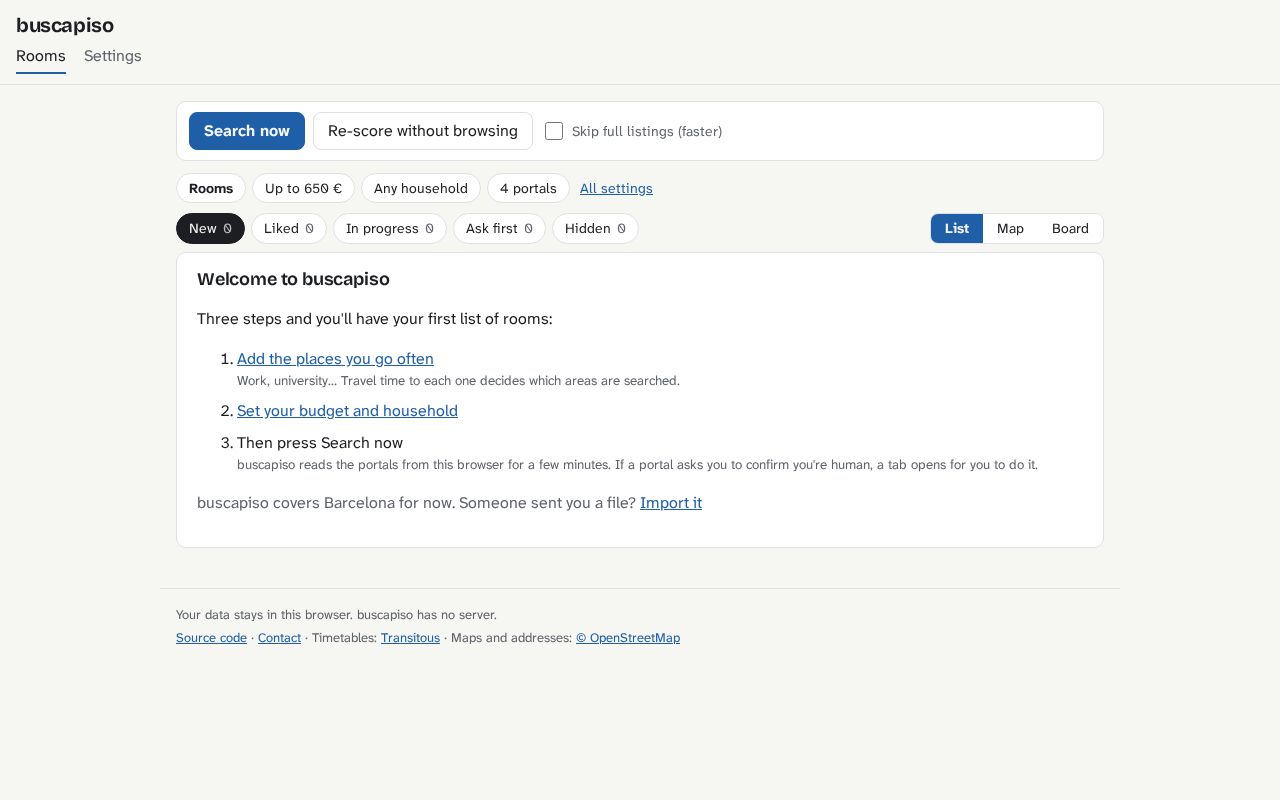Open the Any household chip
Screen dimensions: 1280x800
(x=421, y=188)
